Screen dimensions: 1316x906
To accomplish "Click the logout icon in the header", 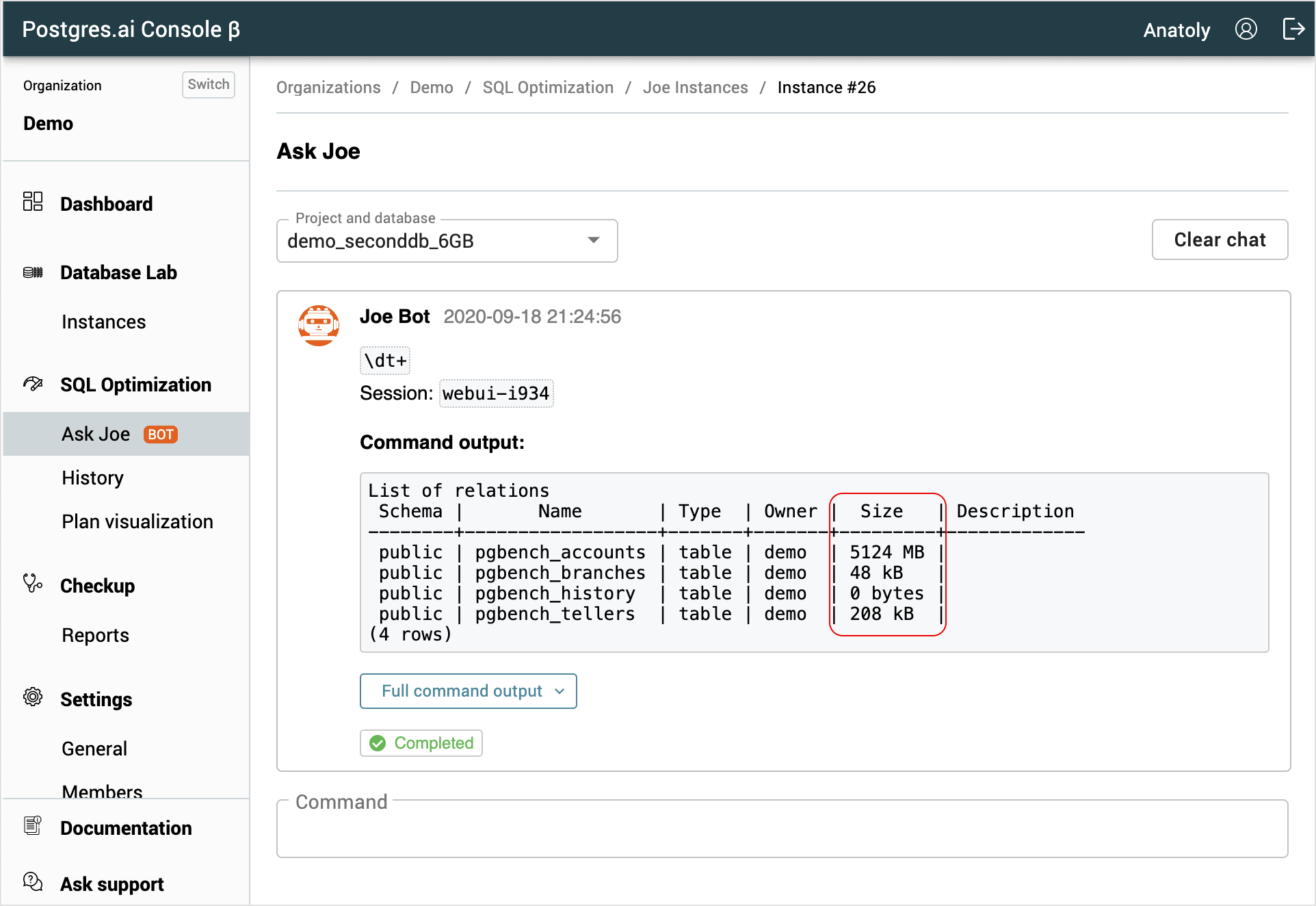I will pyautogui.click(x=1294, y=29).
